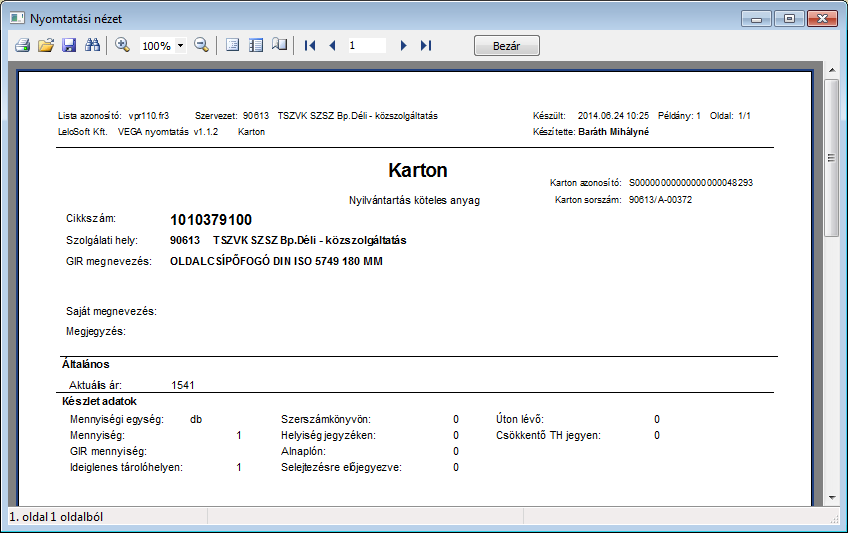Click the vertical scrollbar down arrow

pyautogui.click(x=832, y=498)
